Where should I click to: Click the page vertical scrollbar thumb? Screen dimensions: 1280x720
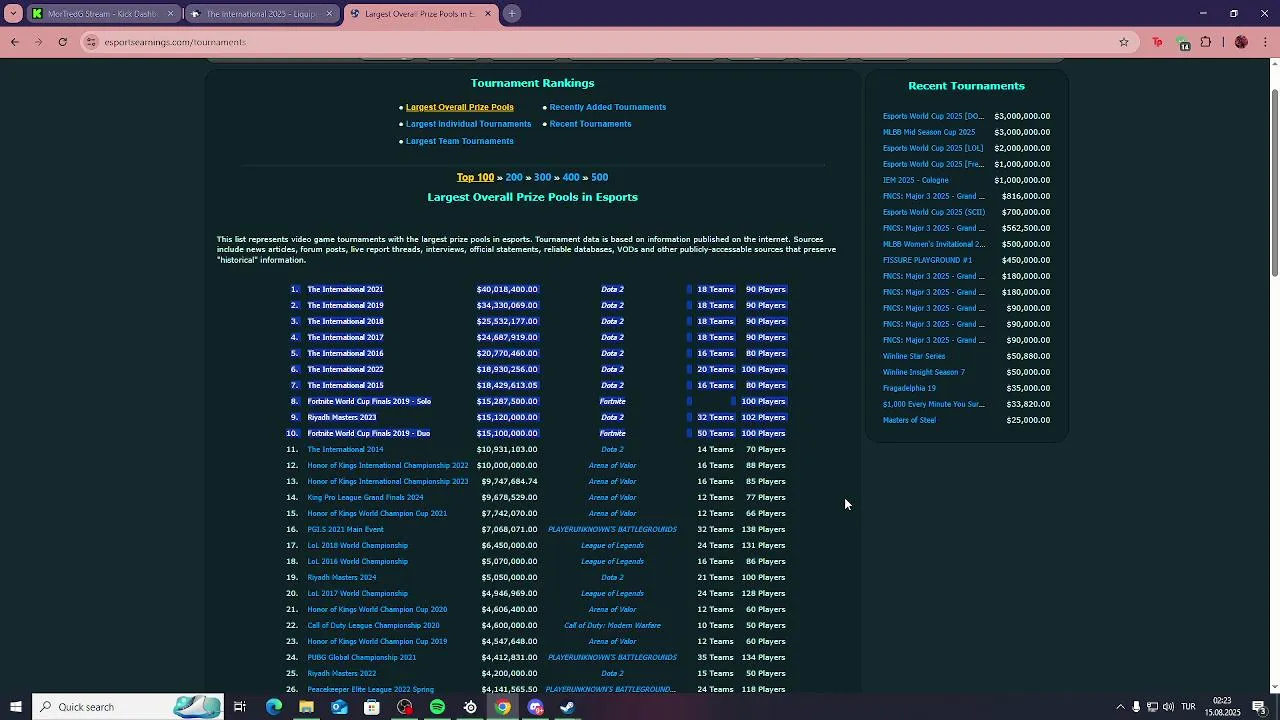(x=1274, y=183)
